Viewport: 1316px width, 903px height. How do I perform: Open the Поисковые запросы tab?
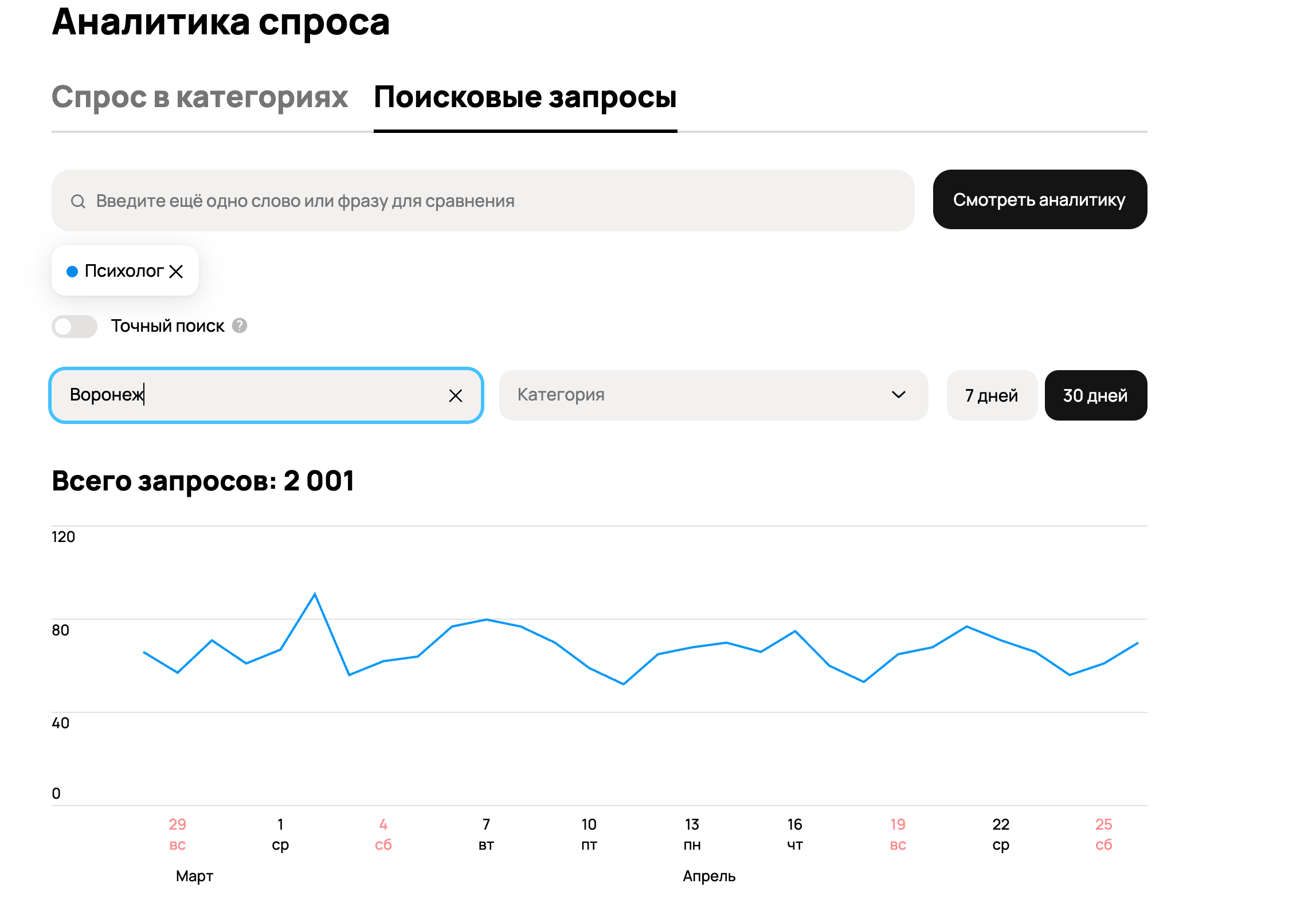tap(525, 97)
